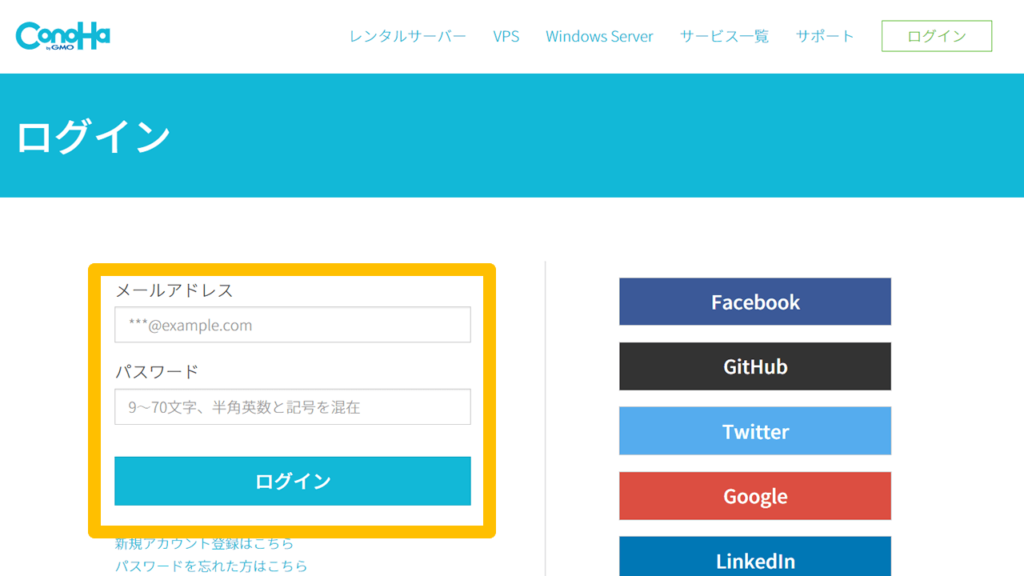Viewport: 1024px width, 576px height.
Task: Open the サポート menu item
Action: [x=825, y=36]
